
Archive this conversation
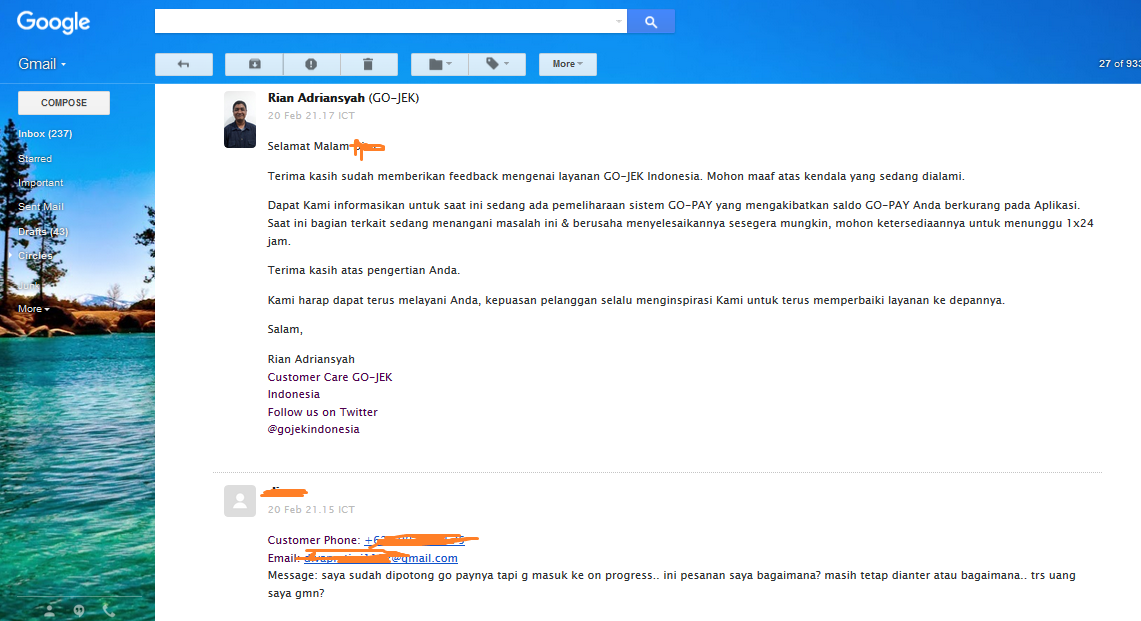pyautogui.click(x=254, y=64)
